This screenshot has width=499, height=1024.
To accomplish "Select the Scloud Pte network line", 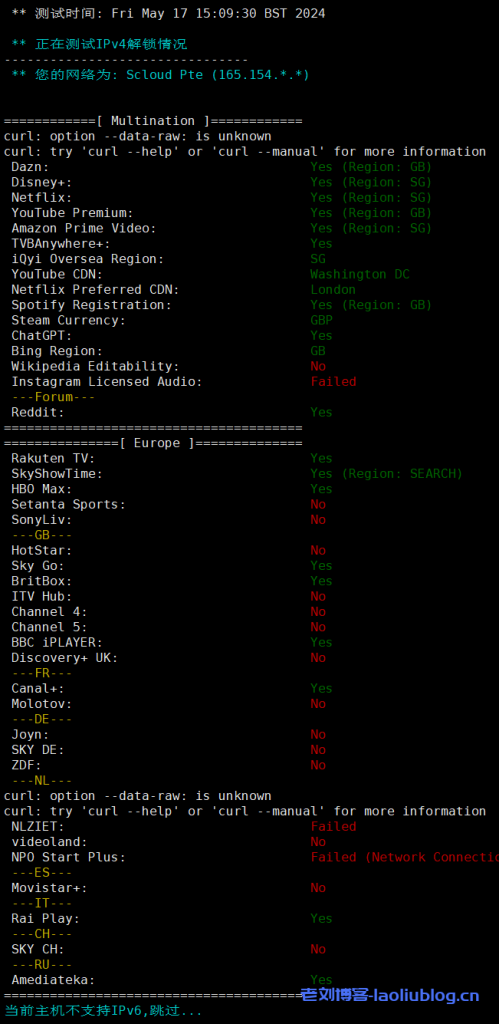I will coord(161,75).
